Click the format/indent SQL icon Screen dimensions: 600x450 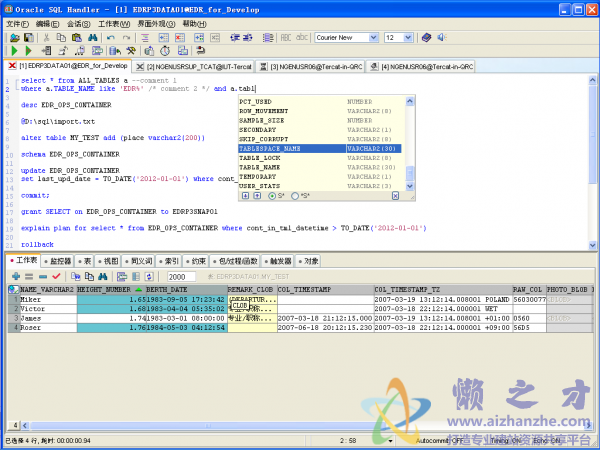145,38
